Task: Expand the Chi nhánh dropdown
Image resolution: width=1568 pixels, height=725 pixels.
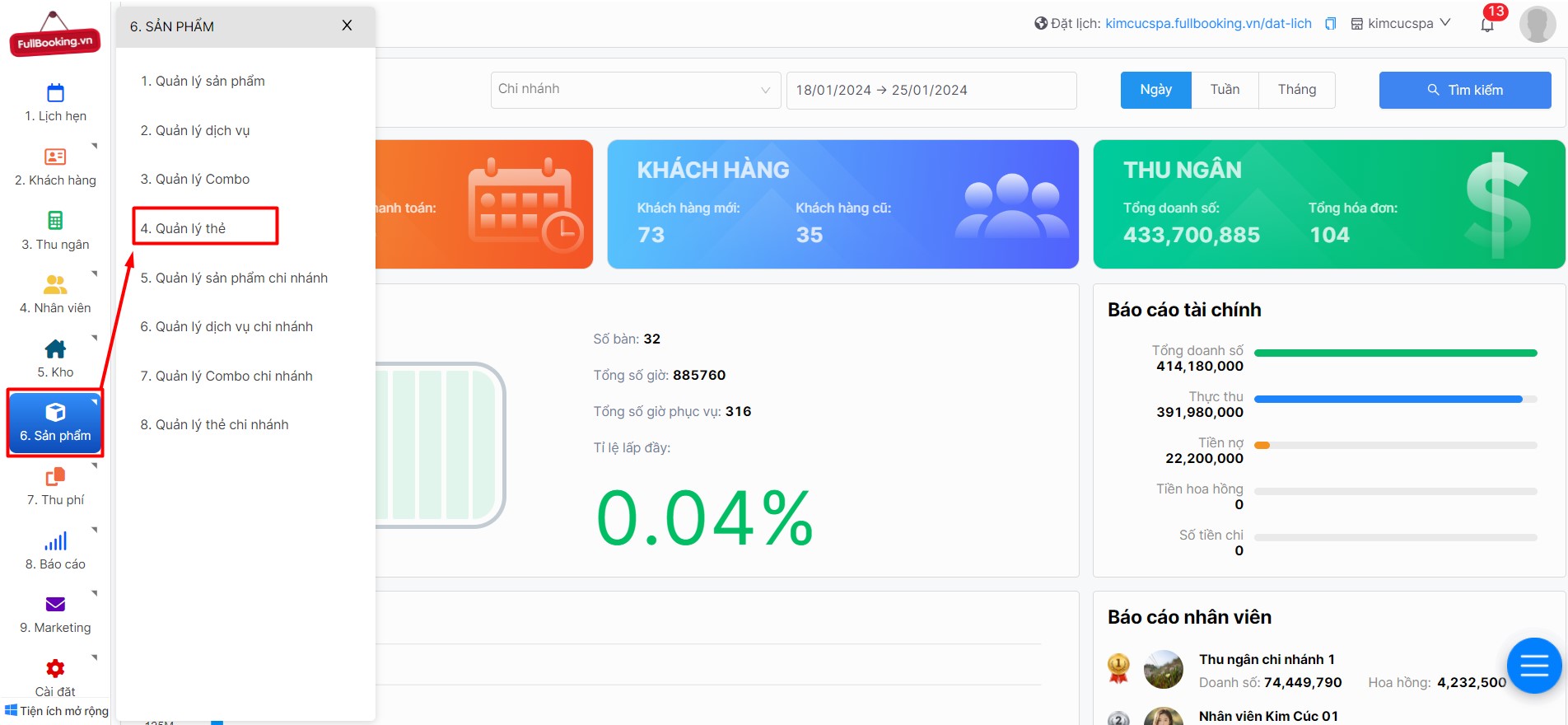Action: pos(635,90)
